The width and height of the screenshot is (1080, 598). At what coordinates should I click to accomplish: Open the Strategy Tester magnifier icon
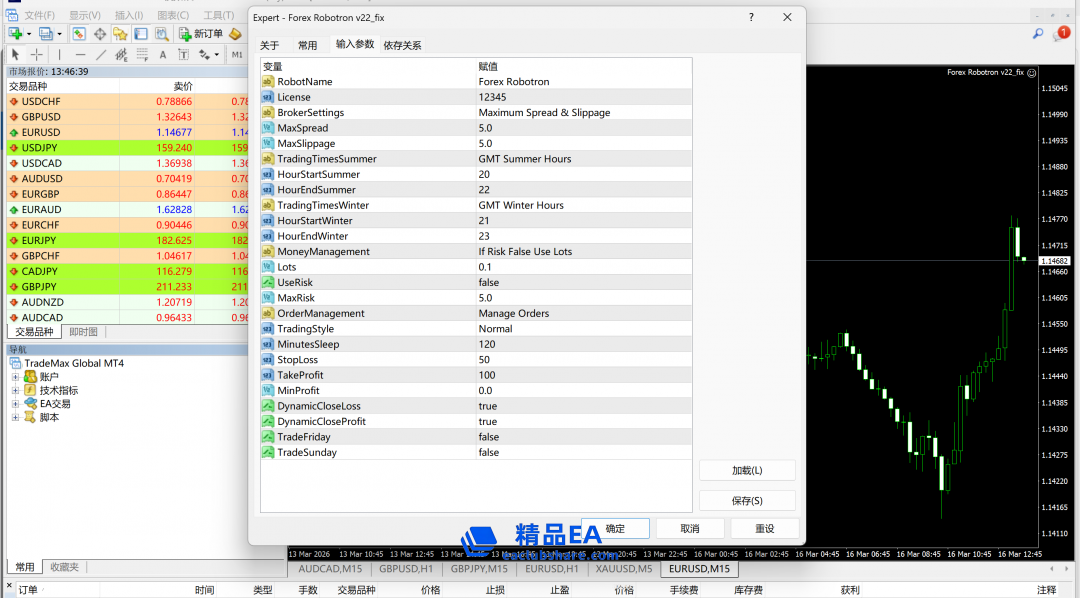coord(160,34)
